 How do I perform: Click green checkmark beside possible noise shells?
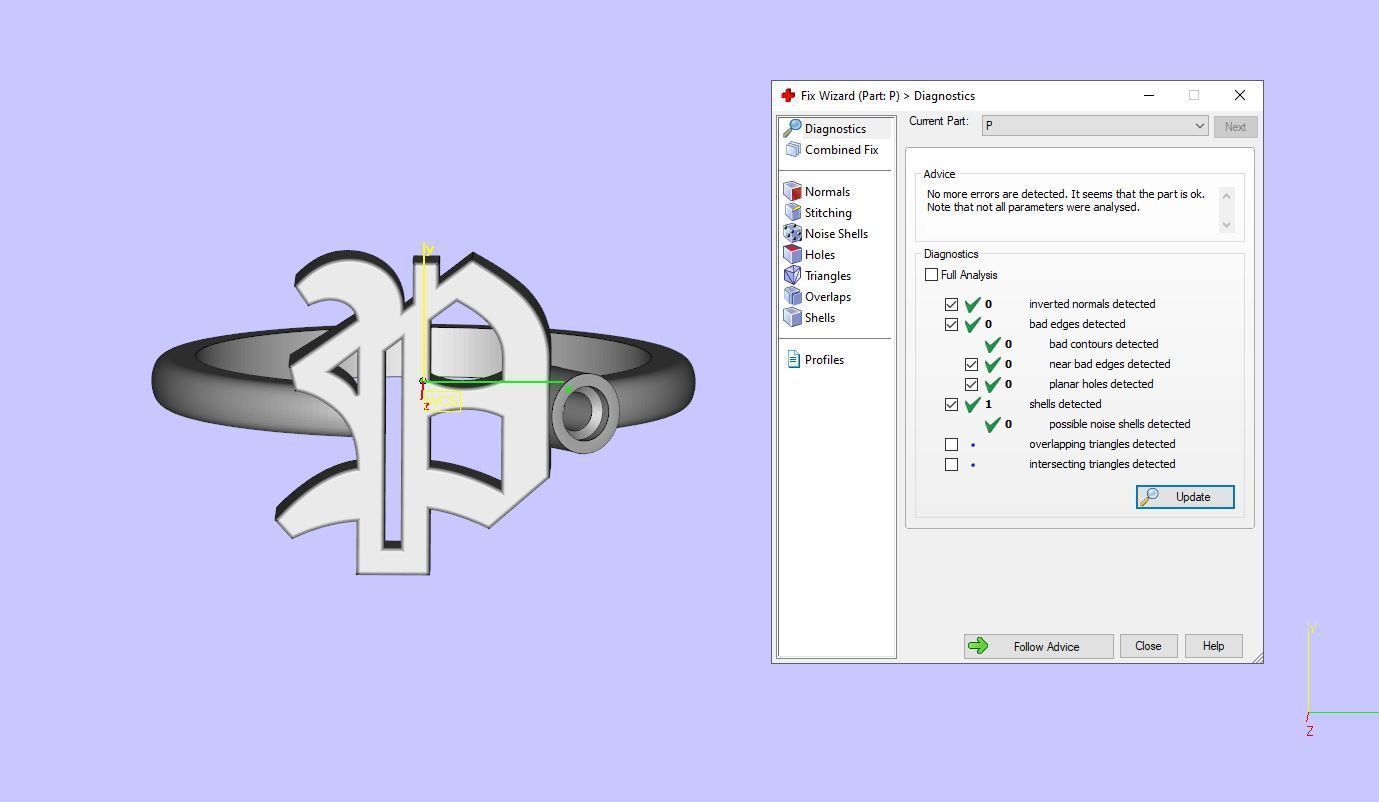(992, 424)
